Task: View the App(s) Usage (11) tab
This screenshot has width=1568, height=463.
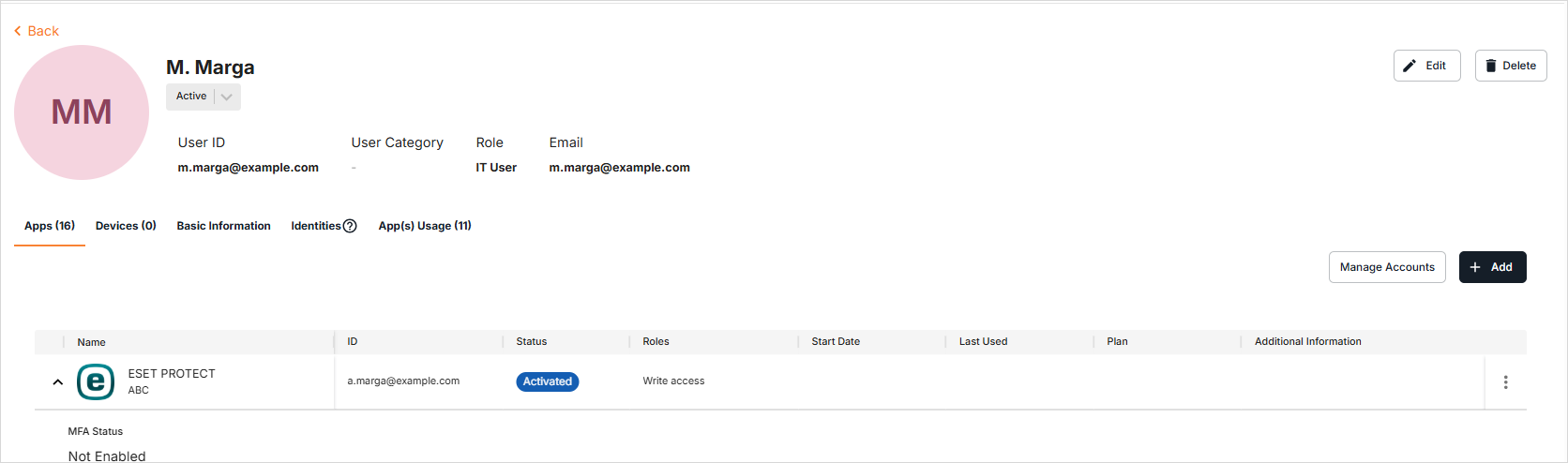Action: (x=425, y=226)
